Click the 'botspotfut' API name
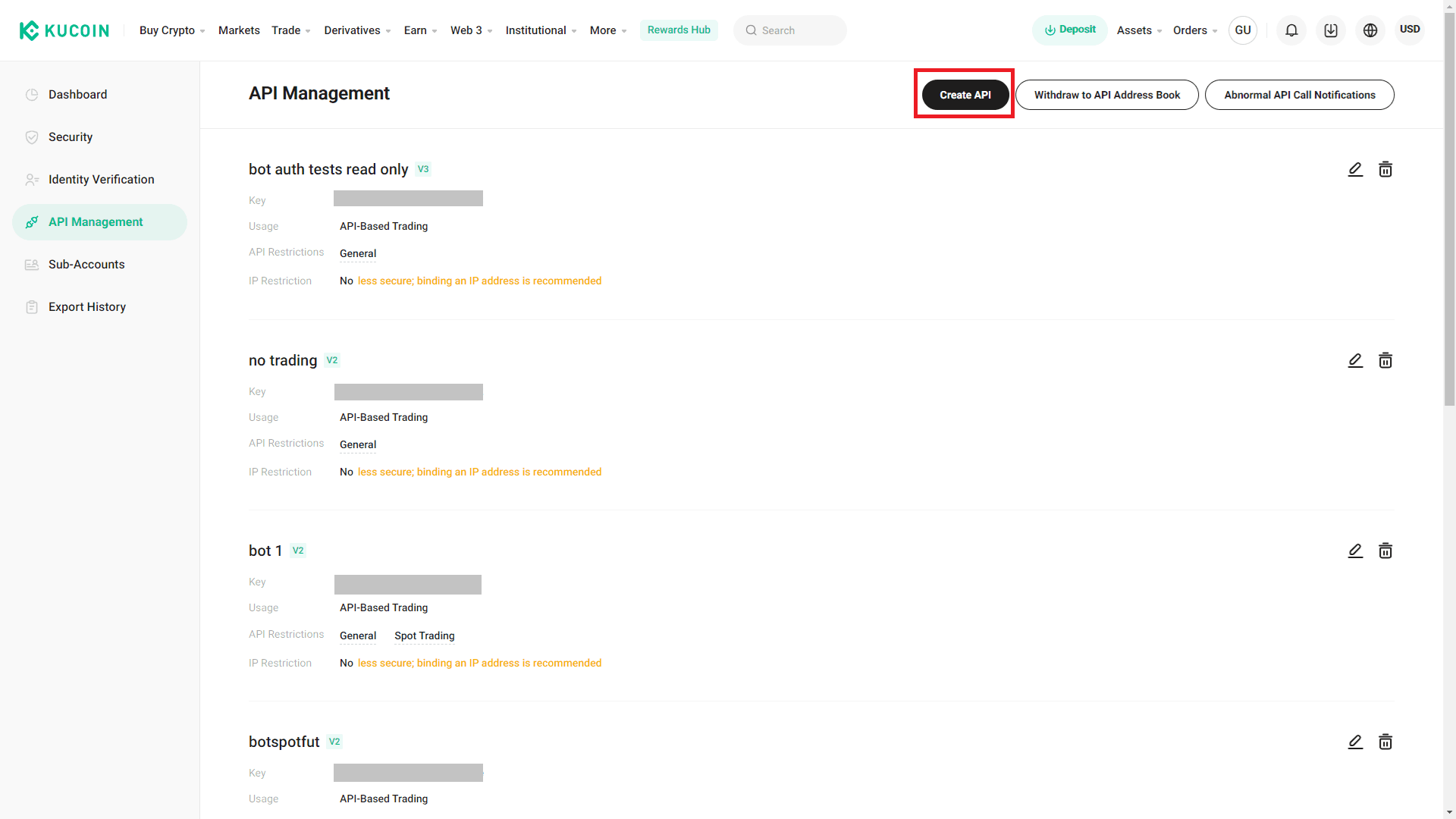 (284, 742)
